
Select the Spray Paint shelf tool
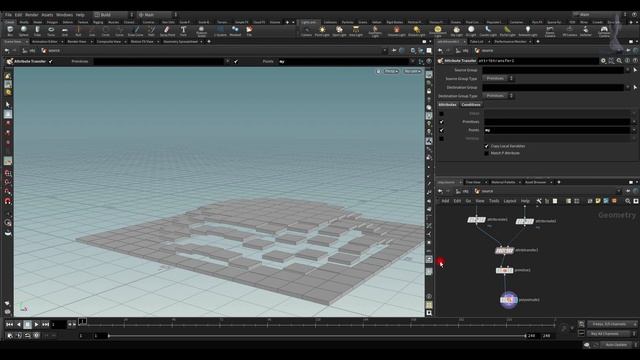[167, 31]
